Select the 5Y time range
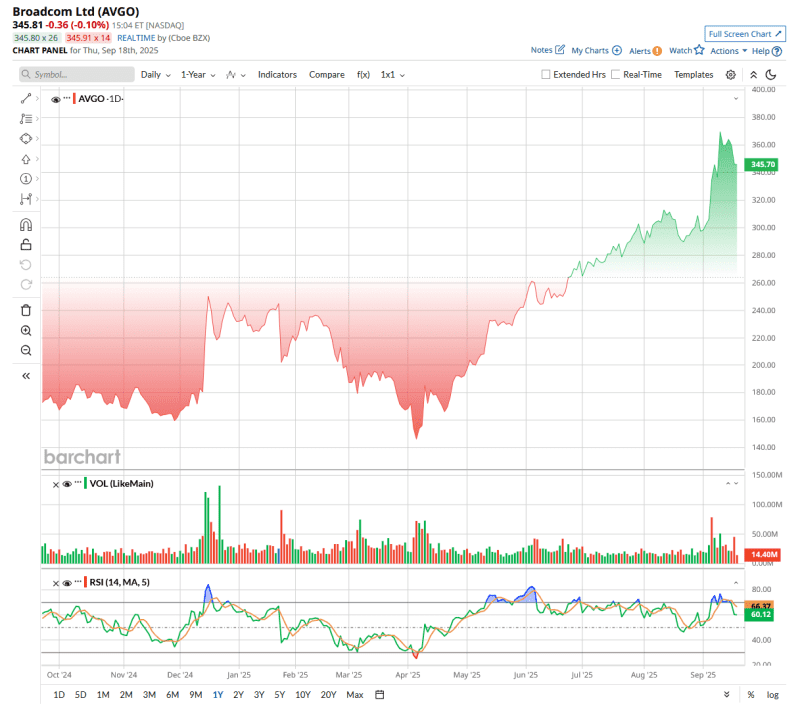The height and width of the screenshot is (717, 800). point(279,694)
